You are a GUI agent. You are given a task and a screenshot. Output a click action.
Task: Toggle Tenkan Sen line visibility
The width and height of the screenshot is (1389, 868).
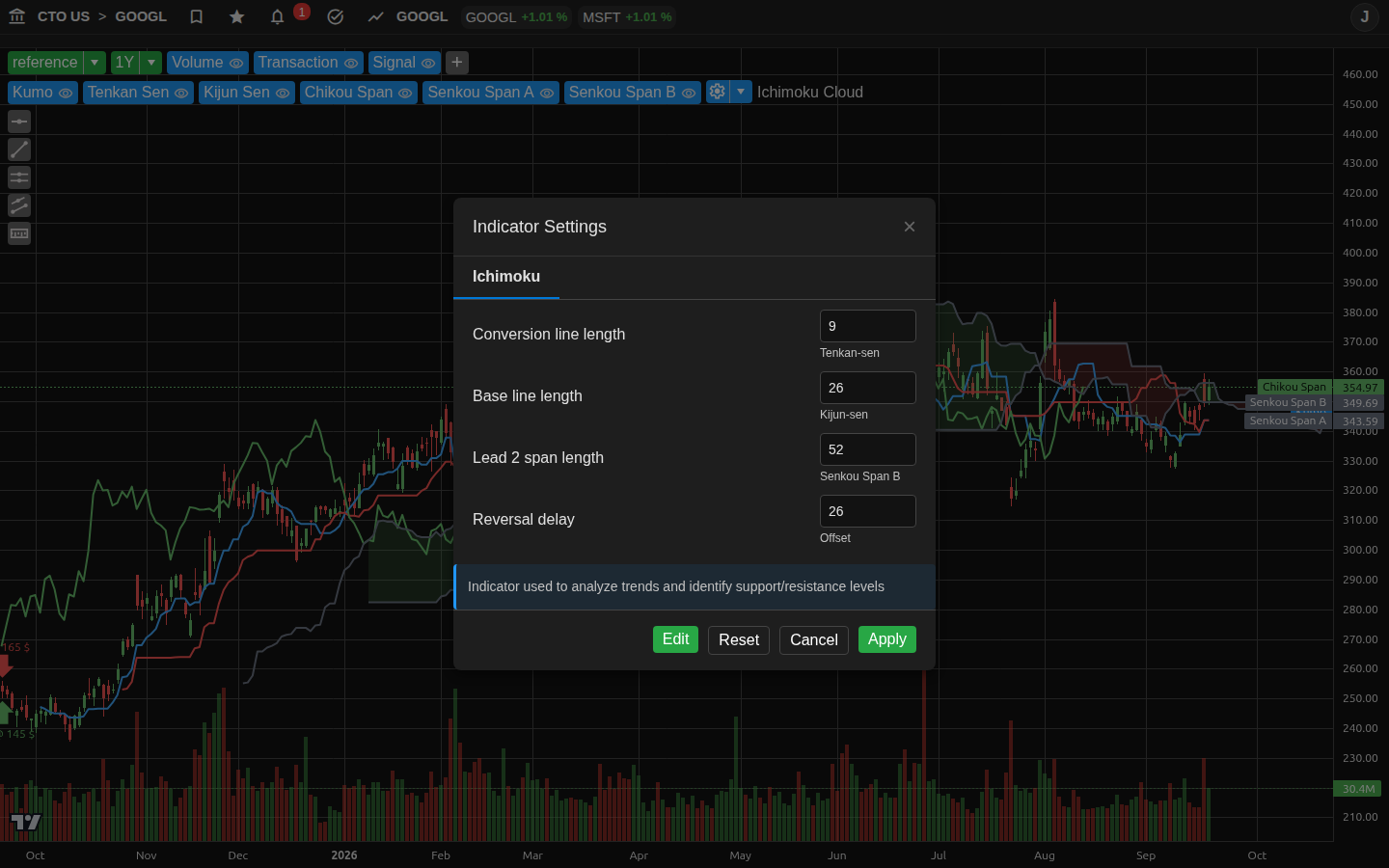pyautogui.click(x=181, y=94)
